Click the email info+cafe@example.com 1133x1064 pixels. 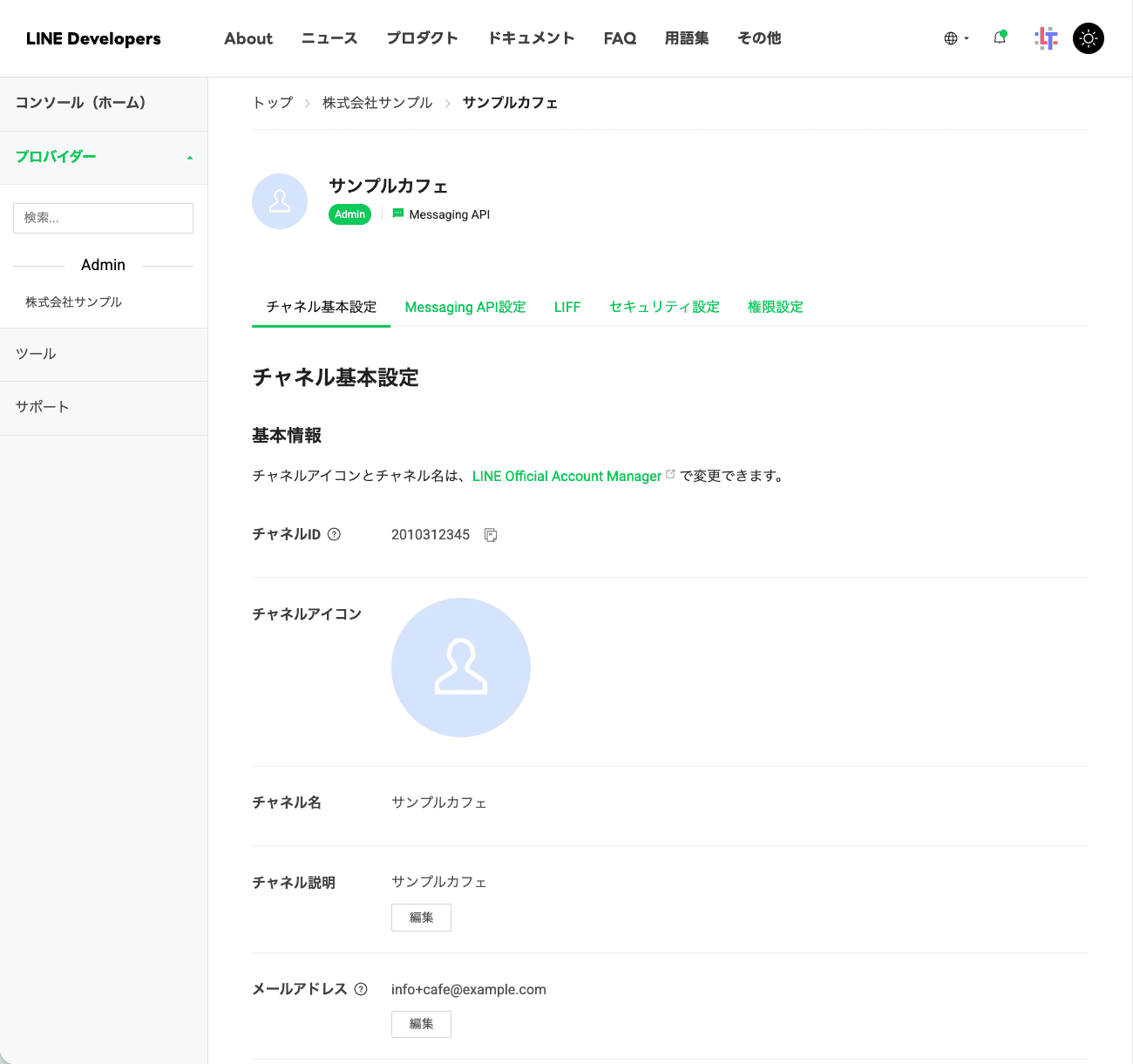pyautogui.click(x=469, y=990)
